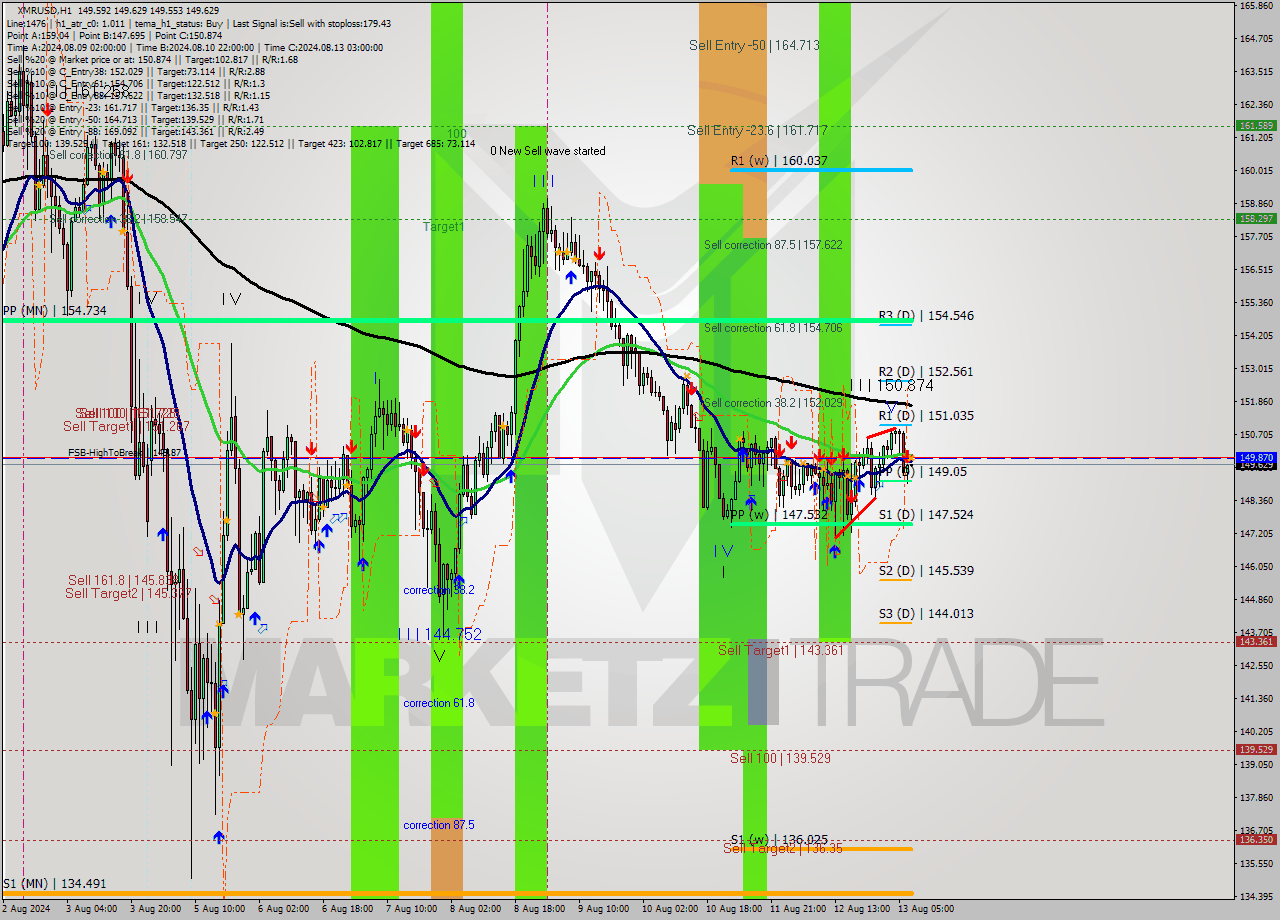
Task: Select the 'R1 (w) | 160.037' pivot label
Action: coord(779,160)
